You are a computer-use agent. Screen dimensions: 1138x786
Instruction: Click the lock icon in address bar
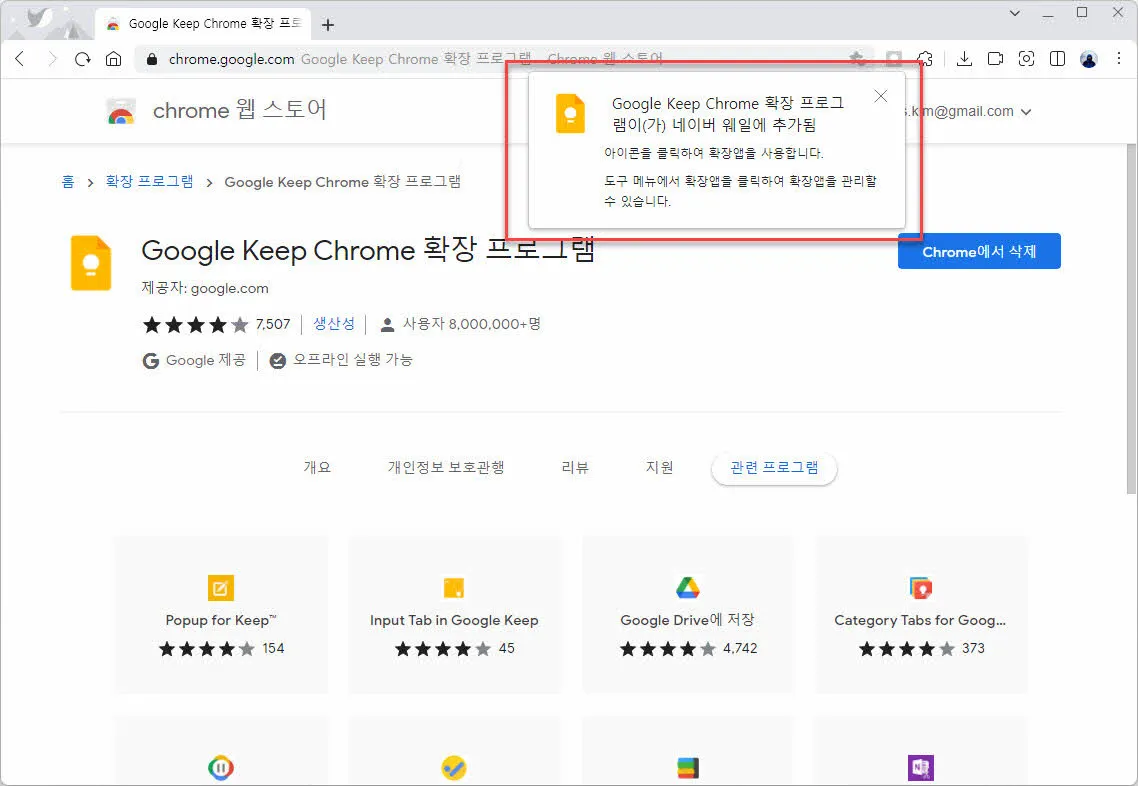pyautogui.click(x=152, y=60)
